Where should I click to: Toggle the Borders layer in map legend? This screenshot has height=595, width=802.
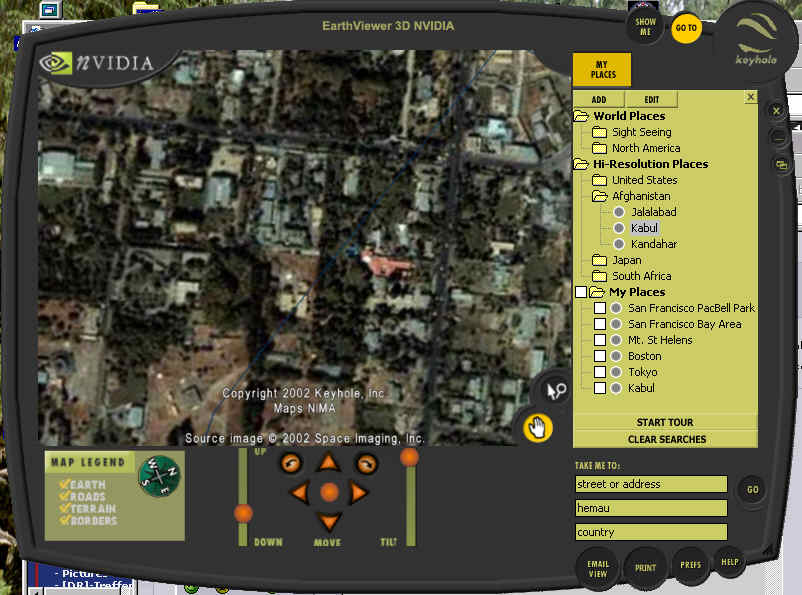(x=88, y=521)
